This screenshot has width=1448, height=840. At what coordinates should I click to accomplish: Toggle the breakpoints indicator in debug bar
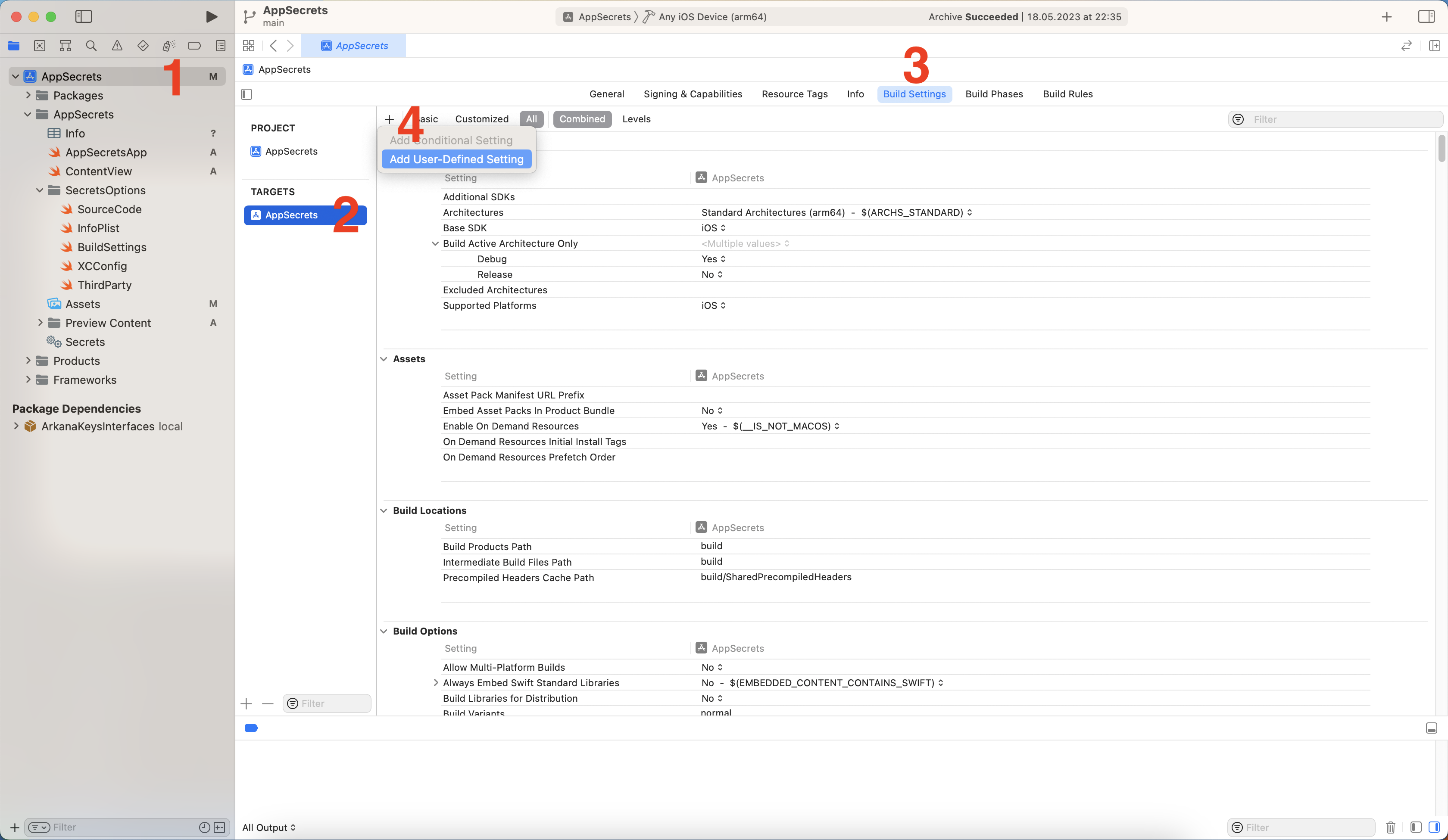(x=251, y=728)
